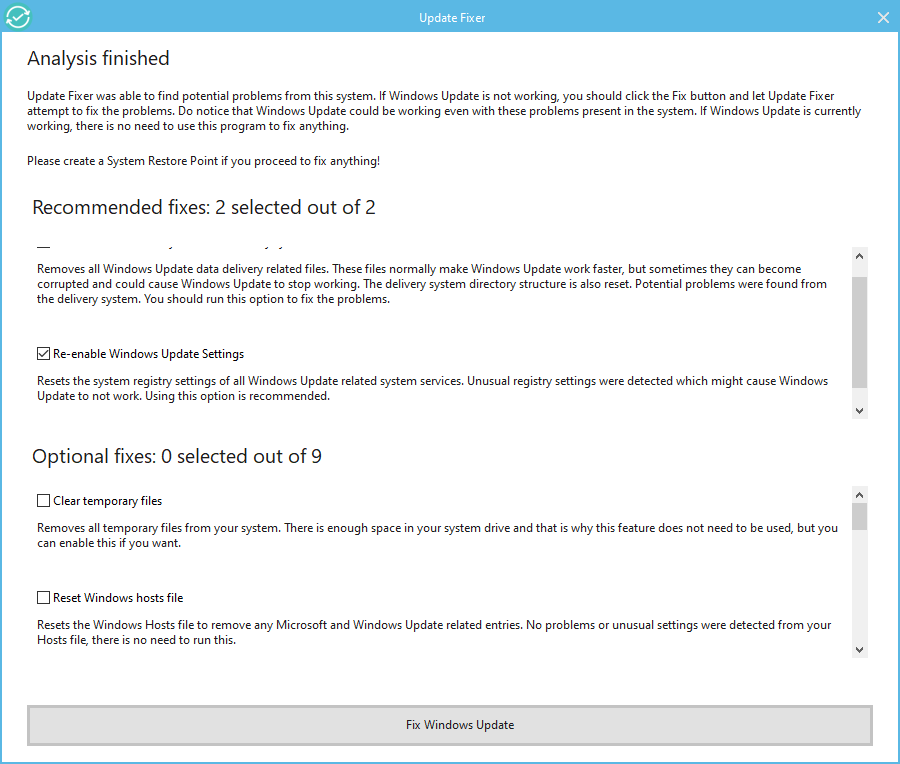Screen dimensions: 900x764
Task: Click up arrow of recommended fixes scrollbar
Action: [859, 256]
